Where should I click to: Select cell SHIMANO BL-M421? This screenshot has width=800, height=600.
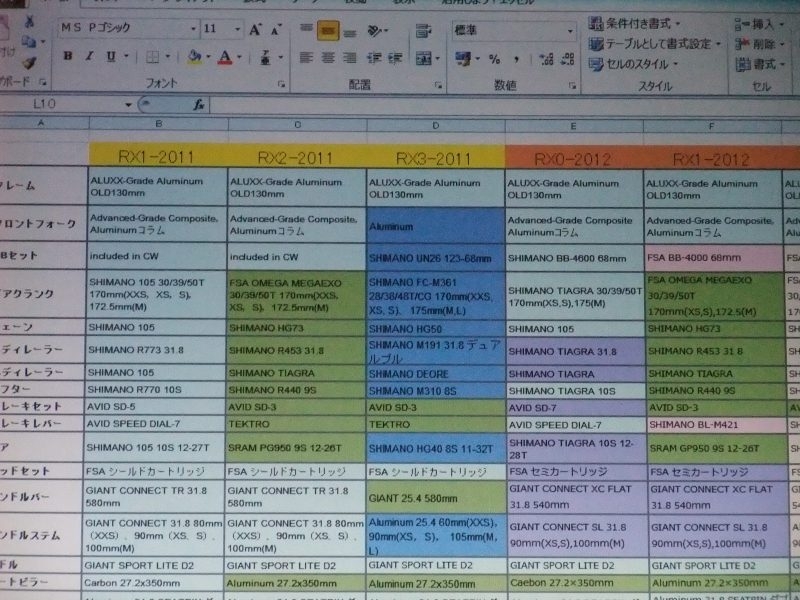point(715,424)
